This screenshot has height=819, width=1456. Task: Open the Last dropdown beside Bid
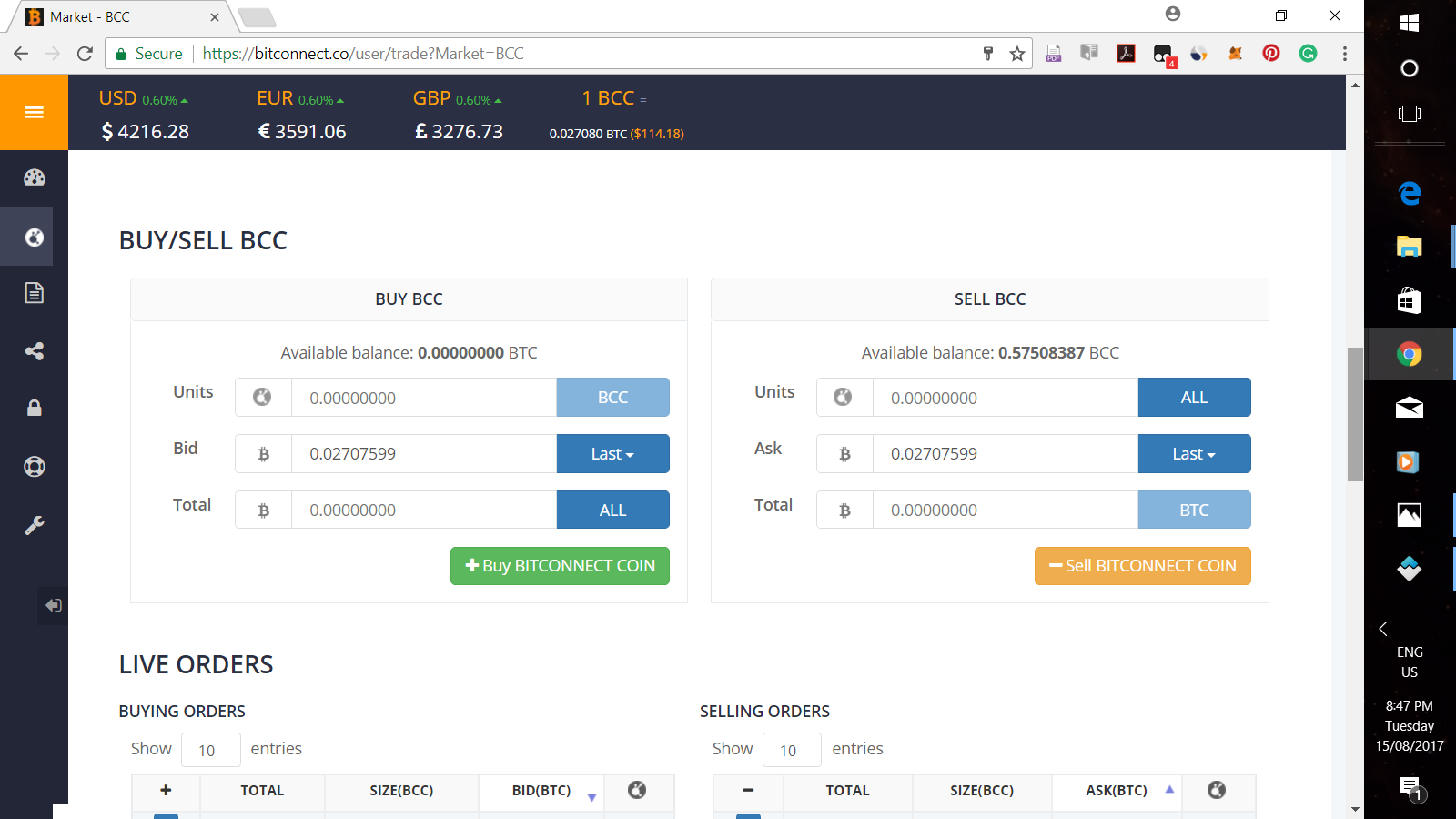612,453
